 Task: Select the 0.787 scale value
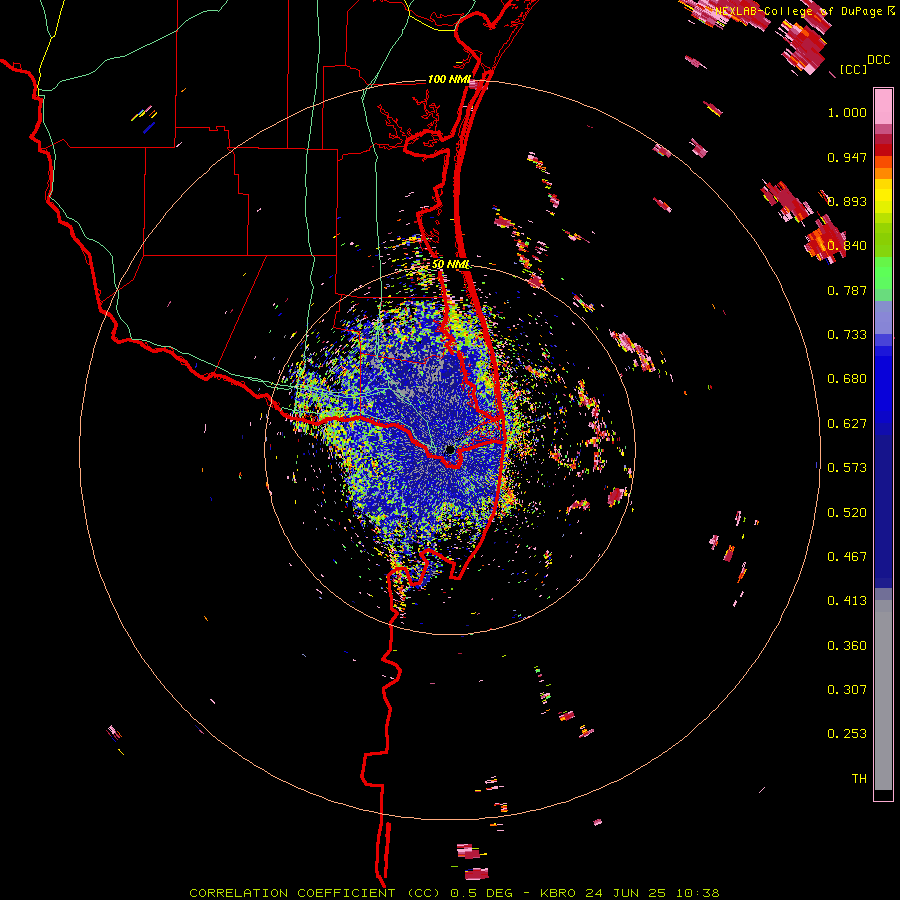[847, 290]
